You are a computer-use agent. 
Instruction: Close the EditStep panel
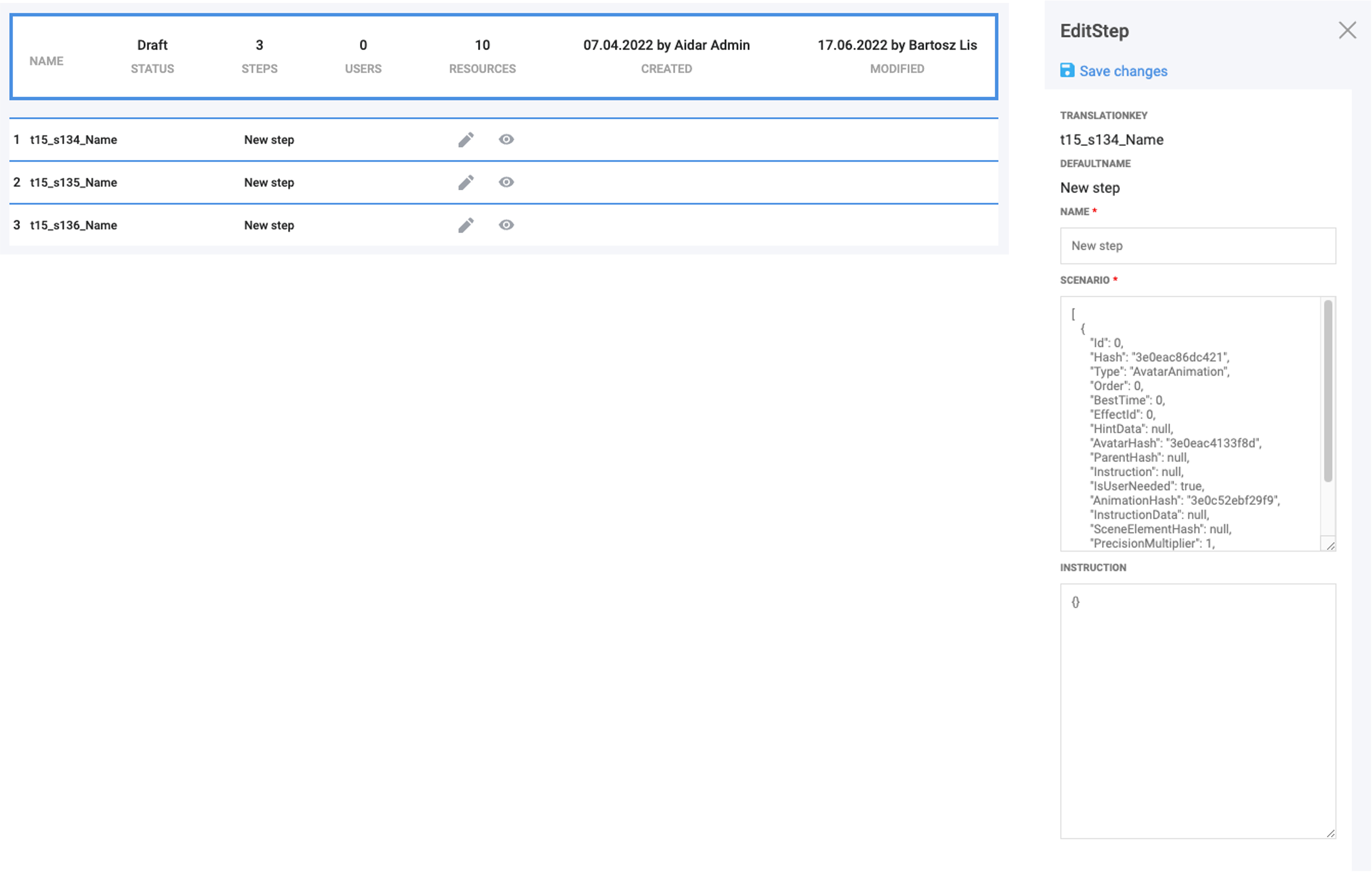(1347, 30)
